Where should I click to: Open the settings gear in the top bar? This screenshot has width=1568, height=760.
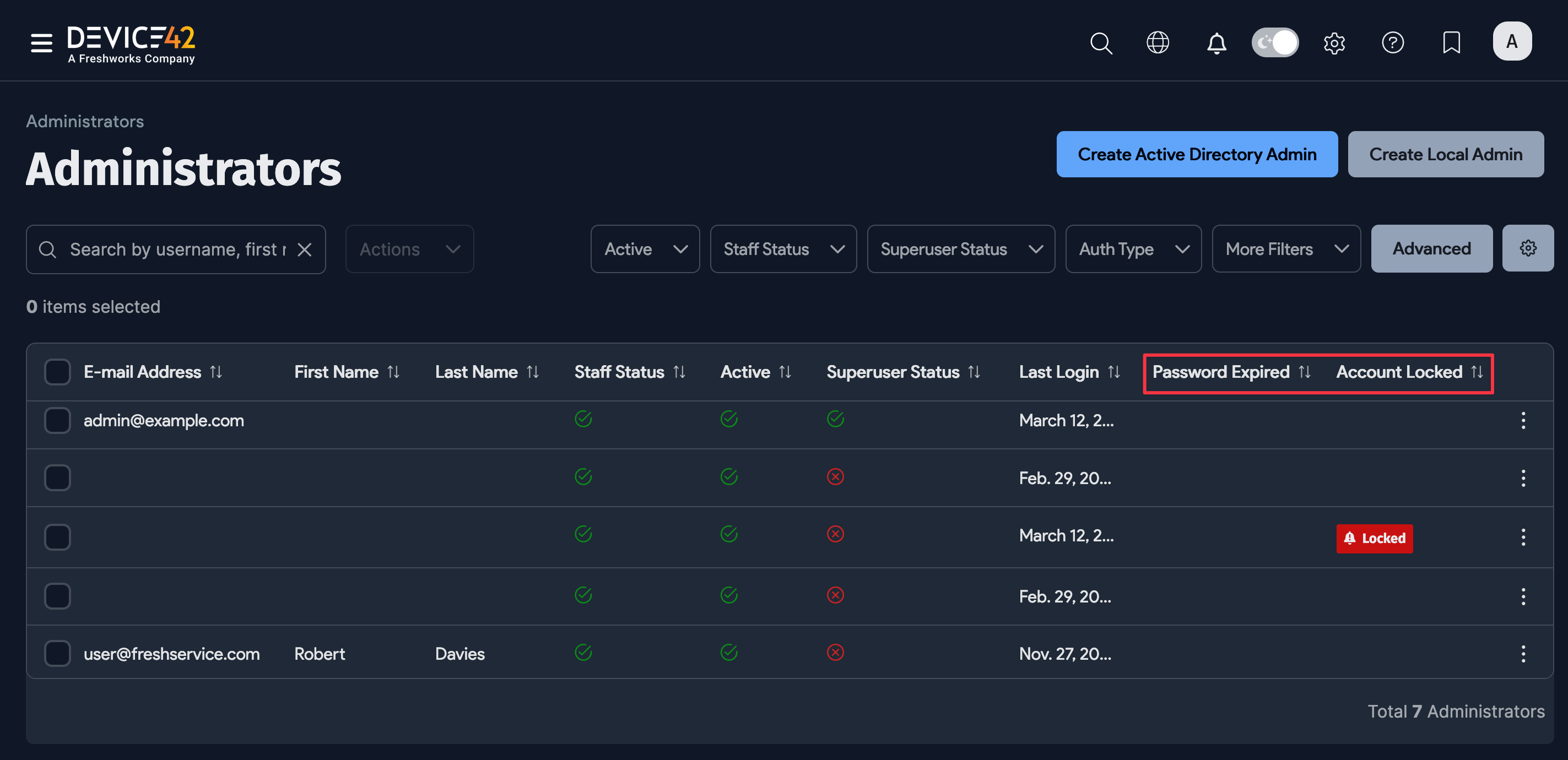point(1334,42)
